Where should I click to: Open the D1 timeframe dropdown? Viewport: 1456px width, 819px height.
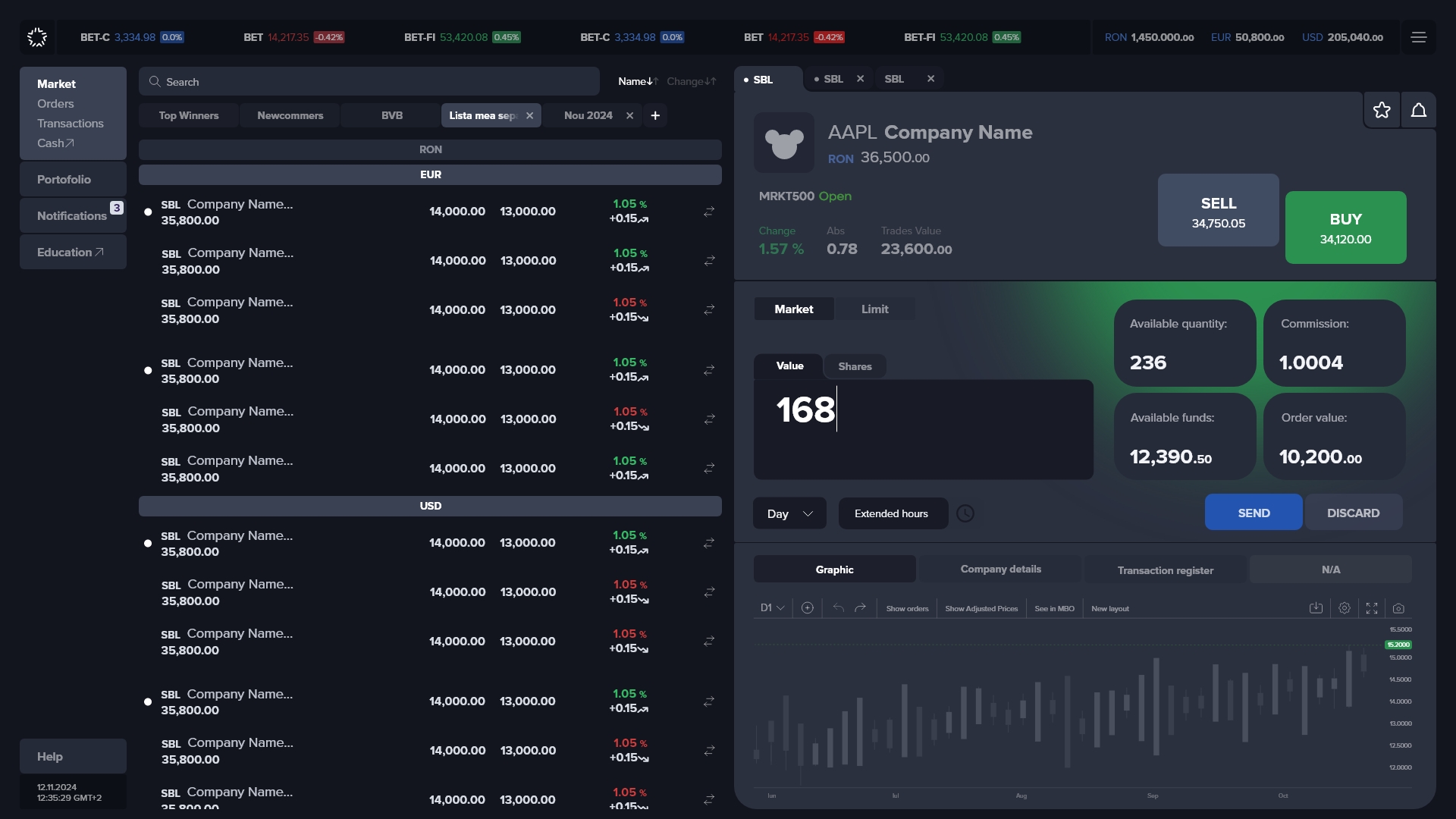(x=772, y=608)
